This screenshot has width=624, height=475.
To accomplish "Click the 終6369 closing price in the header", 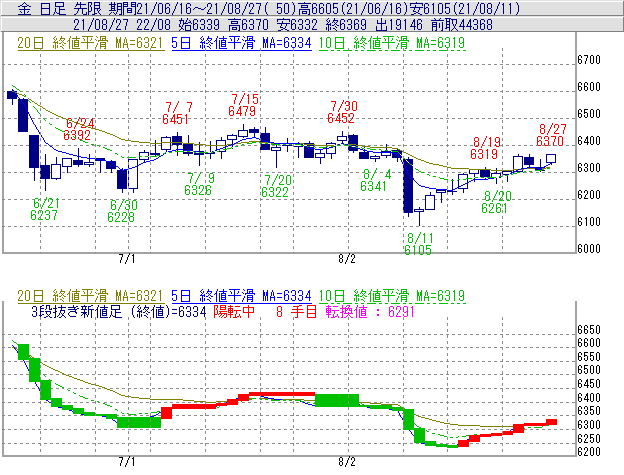I will 346,25.
